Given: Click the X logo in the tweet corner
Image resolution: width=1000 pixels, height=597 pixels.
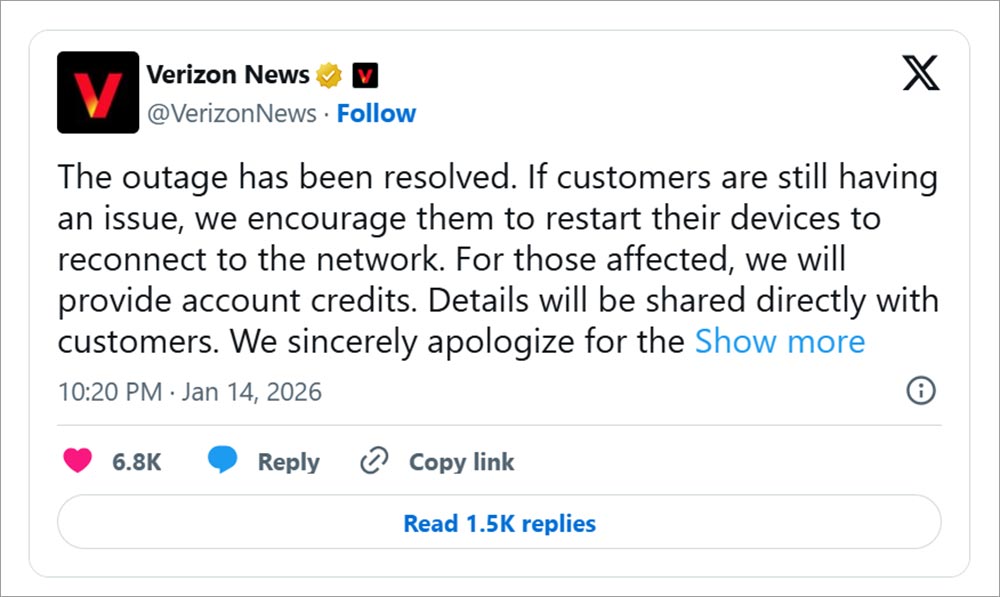Looking at the screenshot, I should [921, 72].
